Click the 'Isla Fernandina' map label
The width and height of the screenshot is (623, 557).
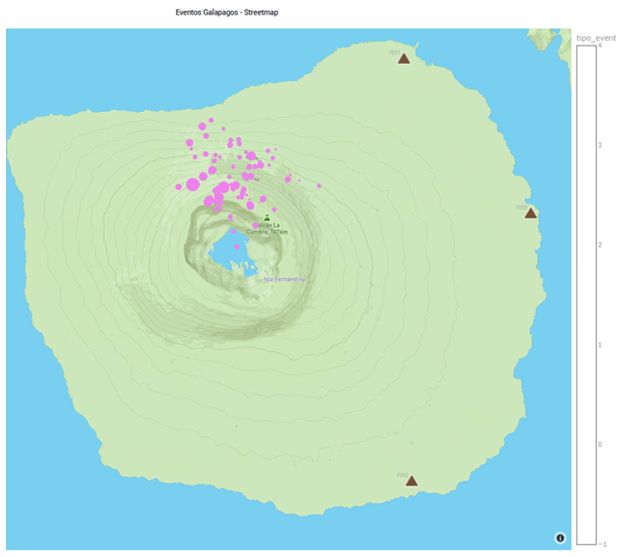click(x=284, y=279)
